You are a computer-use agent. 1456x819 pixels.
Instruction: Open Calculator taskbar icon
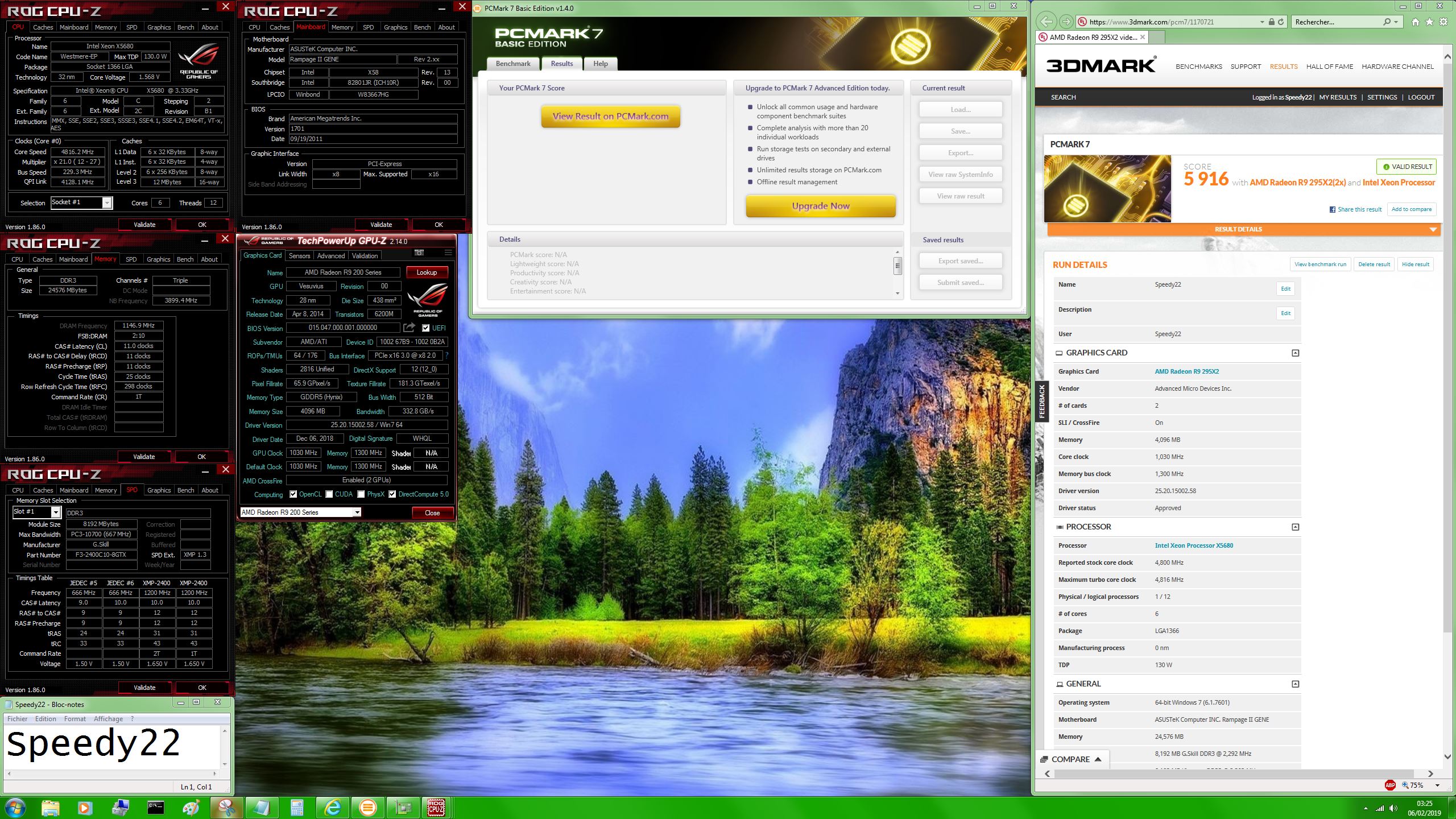297,808
